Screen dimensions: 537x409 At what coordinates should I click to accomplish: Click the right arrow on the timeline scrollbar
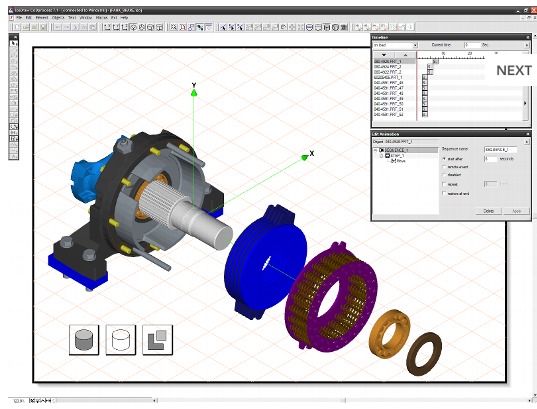pos(525,103)
